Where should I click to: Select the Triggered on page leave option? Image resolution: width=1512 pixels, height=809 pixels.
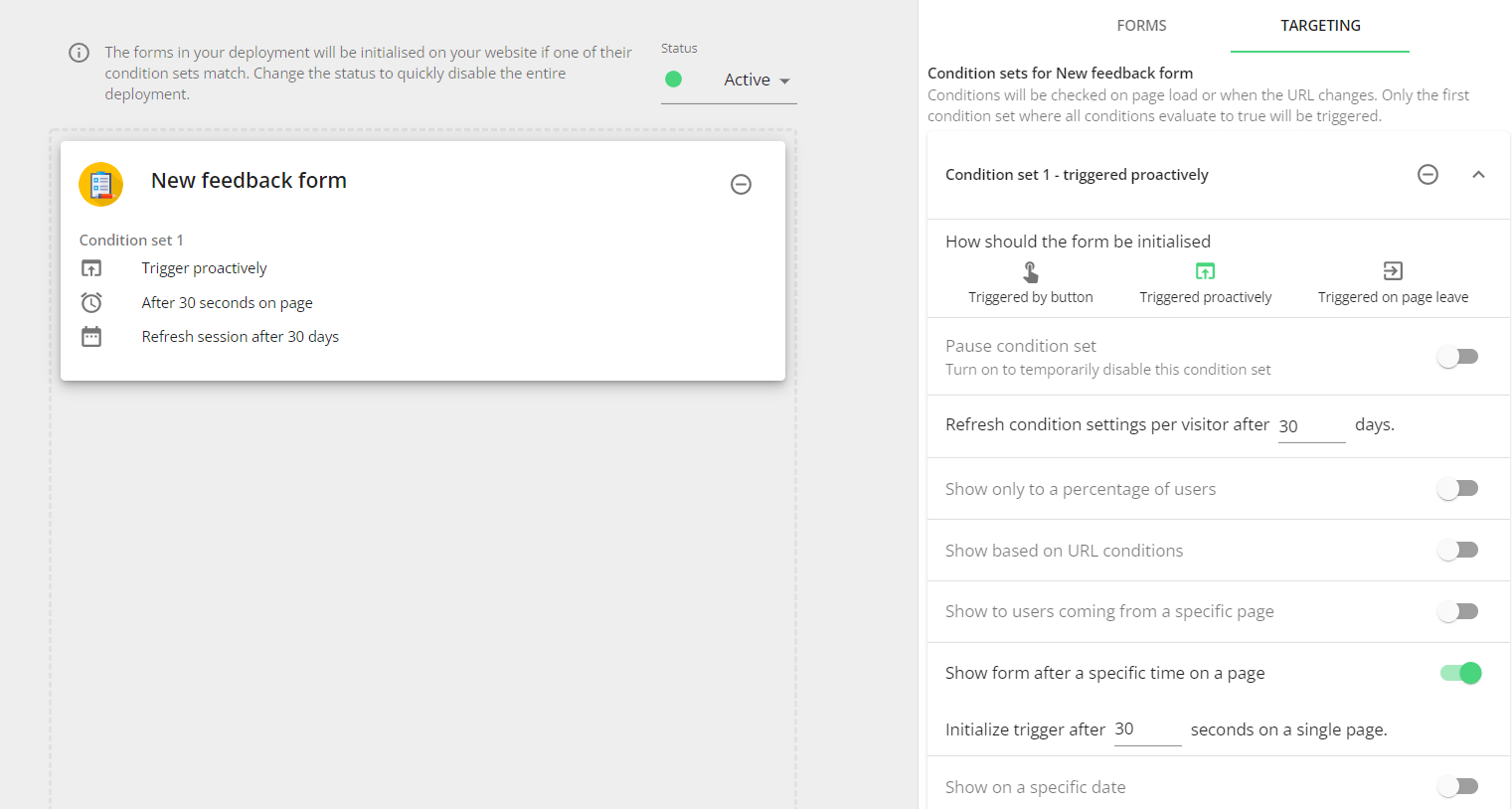1392,281
